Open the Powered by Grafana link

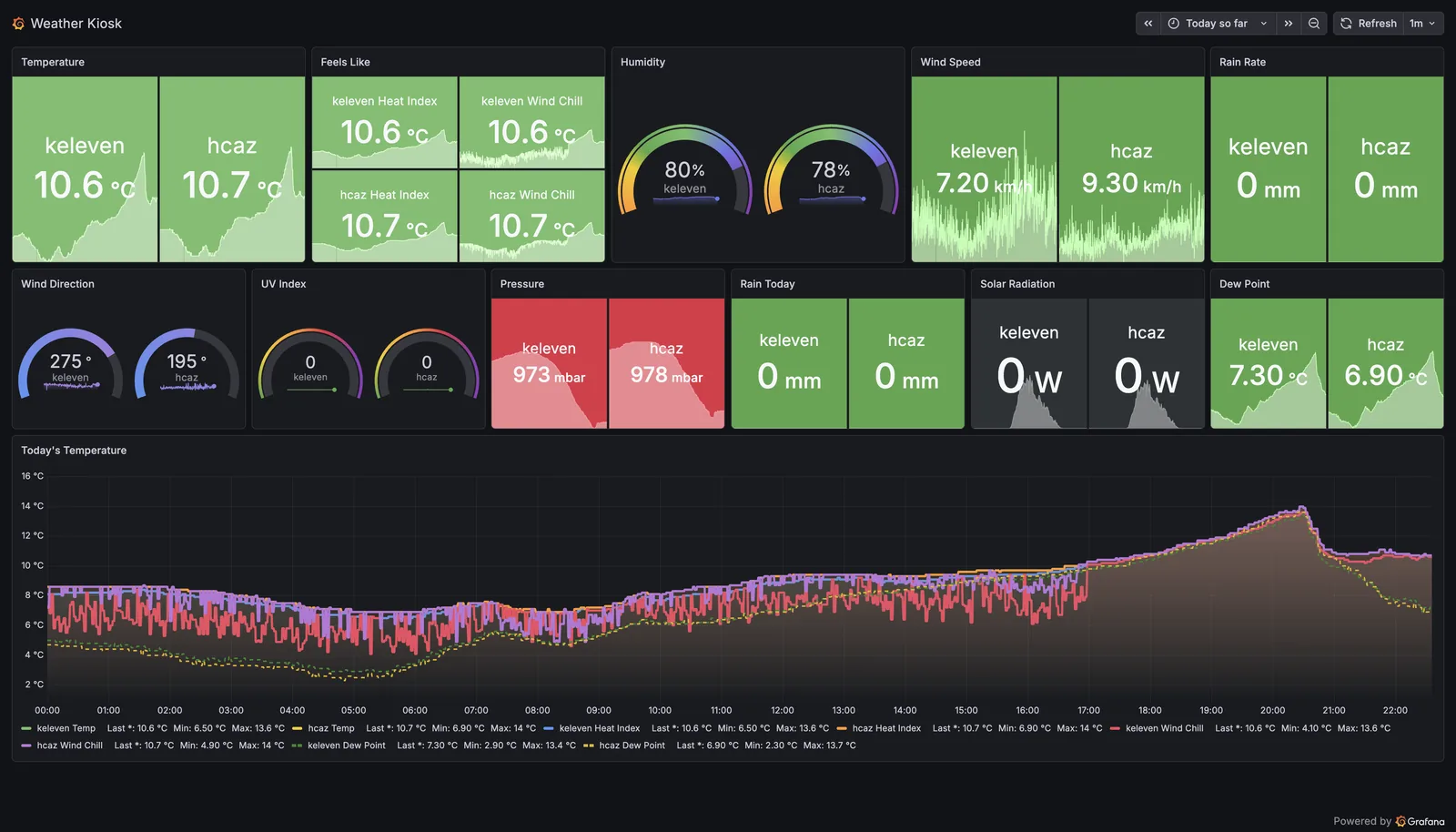click(x=1389, y=821)
